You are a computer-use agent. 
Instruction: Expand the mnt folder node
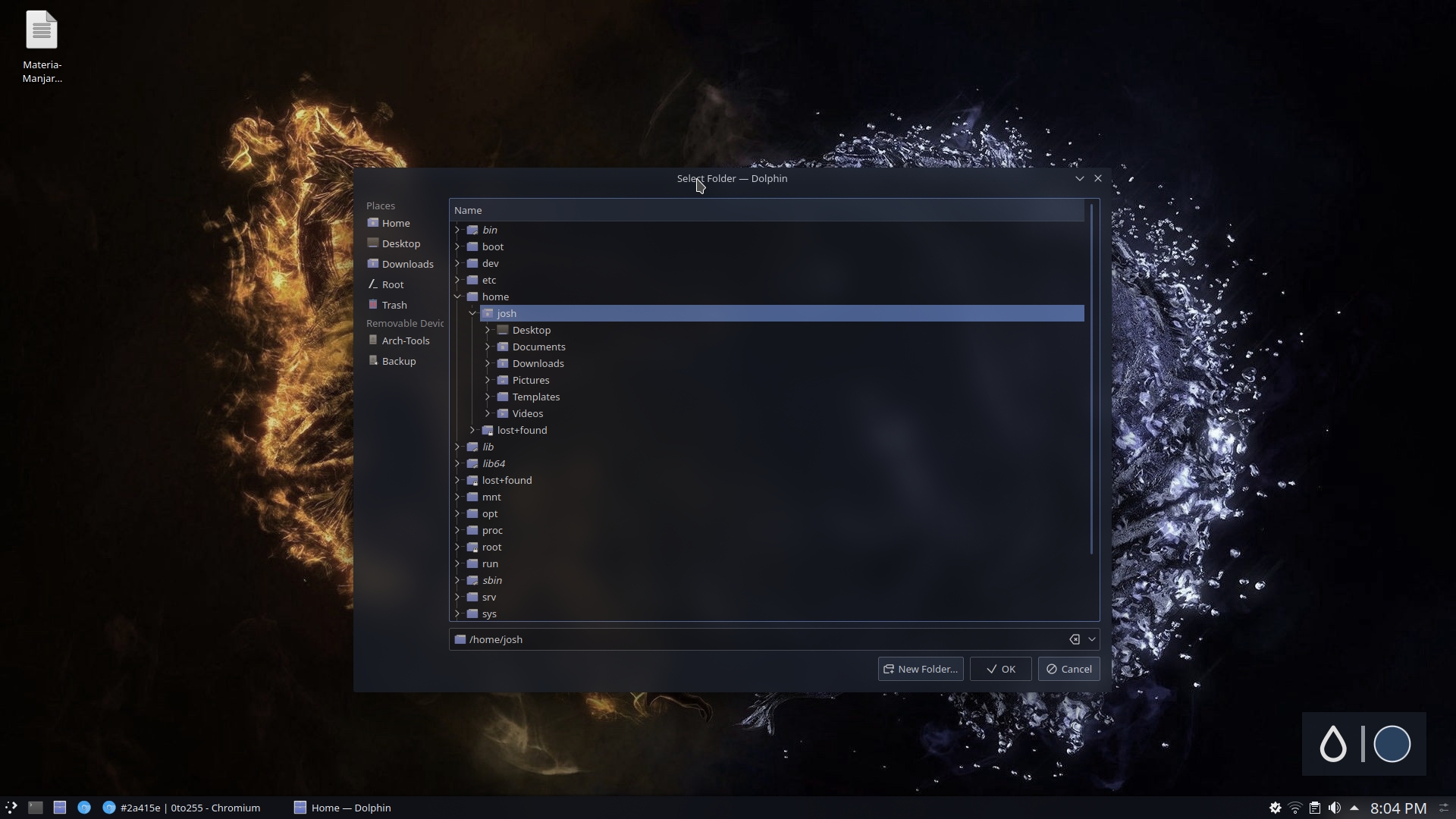coord(457,497)
